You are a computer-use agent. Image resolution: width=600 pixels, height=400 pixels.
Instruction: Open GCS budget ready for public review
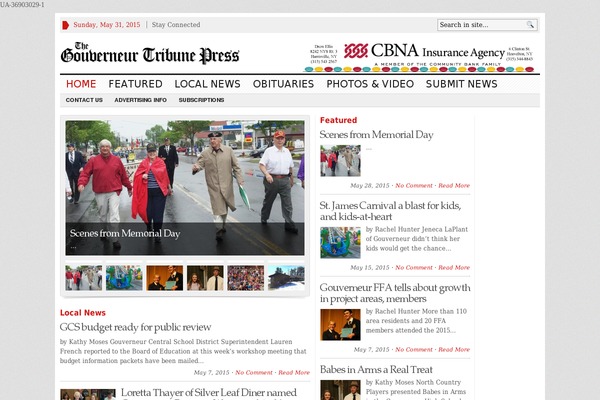coord(135,327)
